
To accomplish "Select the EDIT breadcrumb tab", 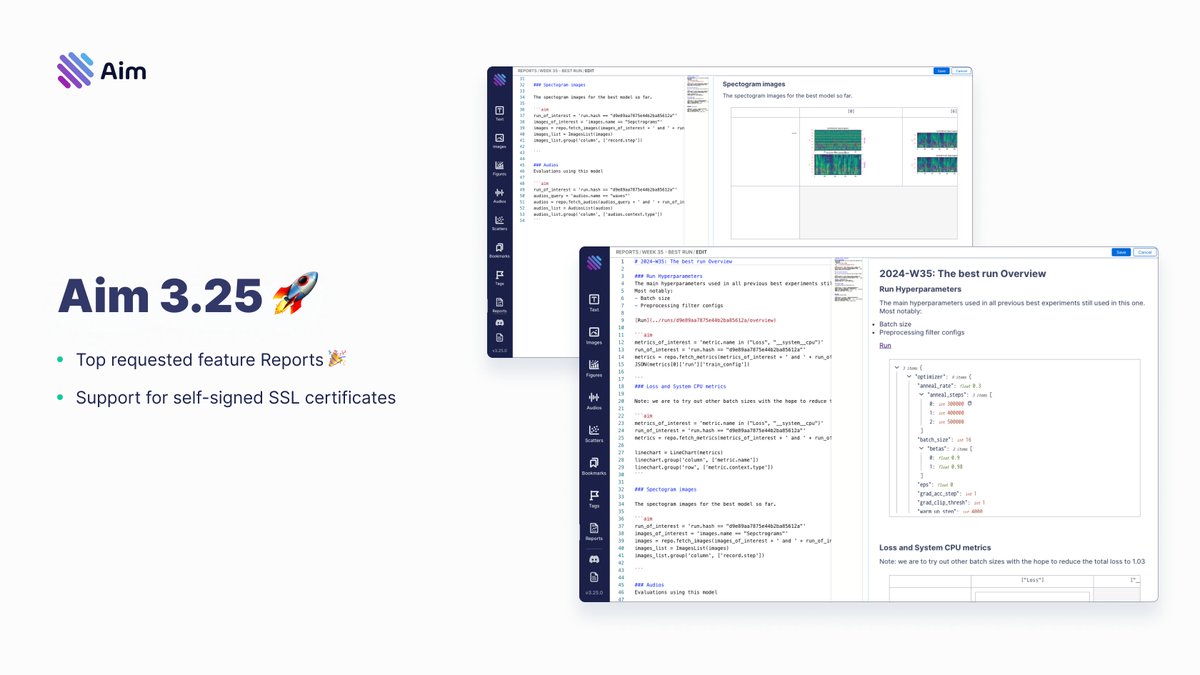I will pyautogui.click(x=701, y=252).
